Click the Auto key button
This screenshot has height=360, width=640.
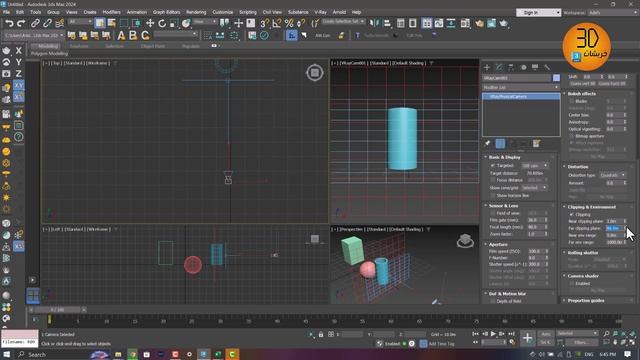click(x=546, y=334)
